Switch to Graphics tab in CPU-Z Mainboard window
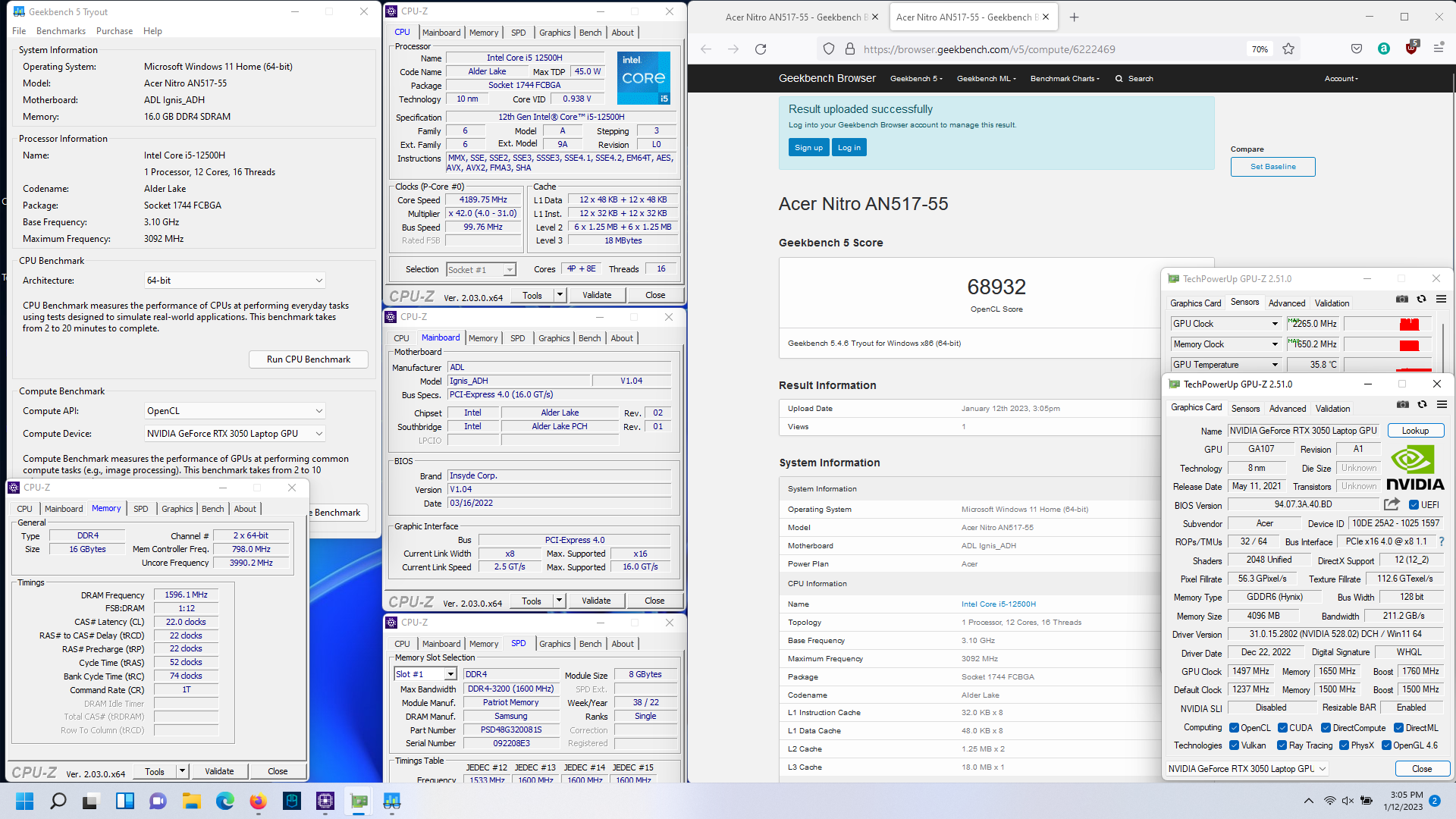The width and height of the screenshot is (1456, 819). click(554, 338)
